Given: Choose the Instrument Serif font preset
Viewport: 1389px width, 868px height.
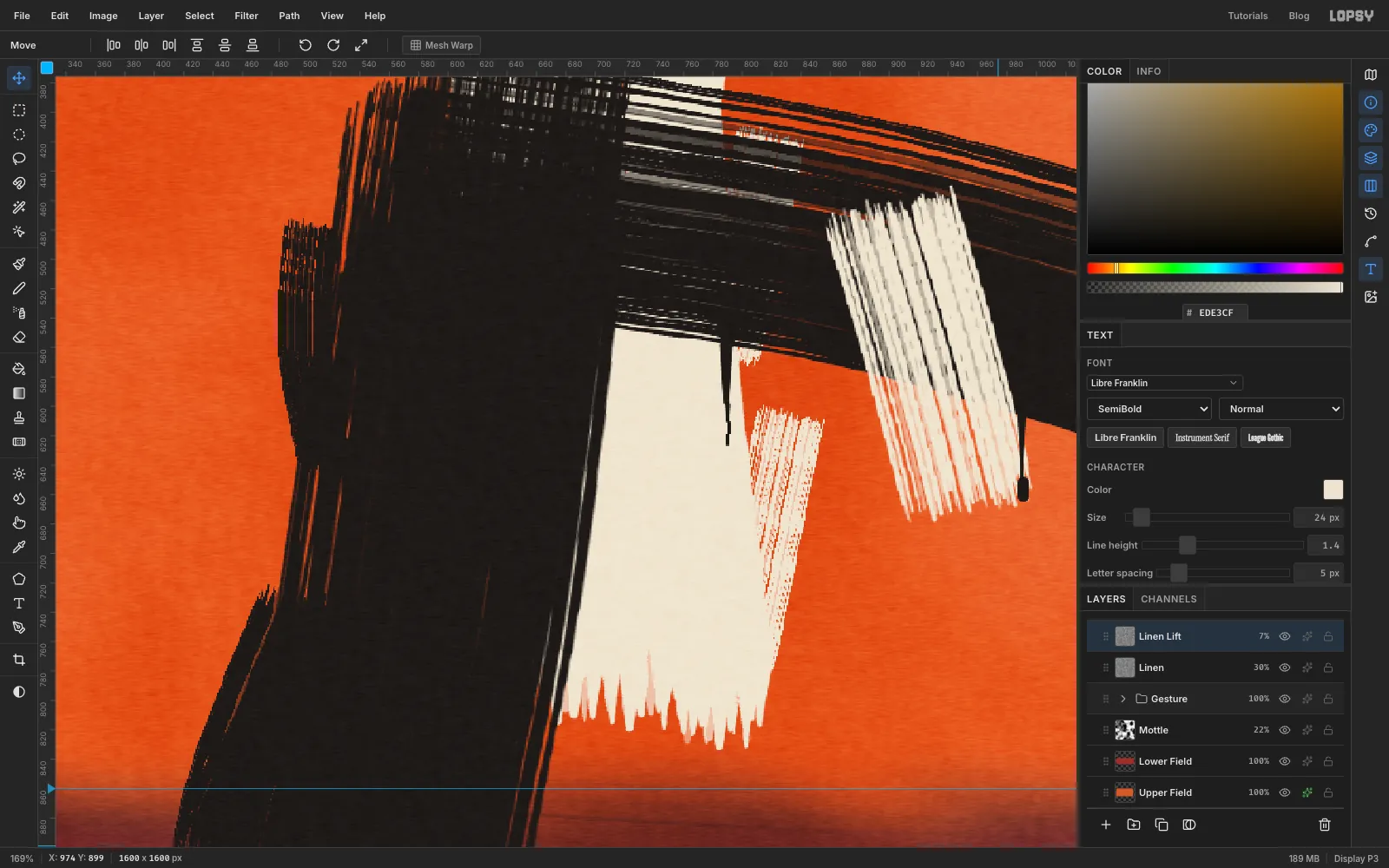Looking at the screenshot, I should tap(1202, 437).
